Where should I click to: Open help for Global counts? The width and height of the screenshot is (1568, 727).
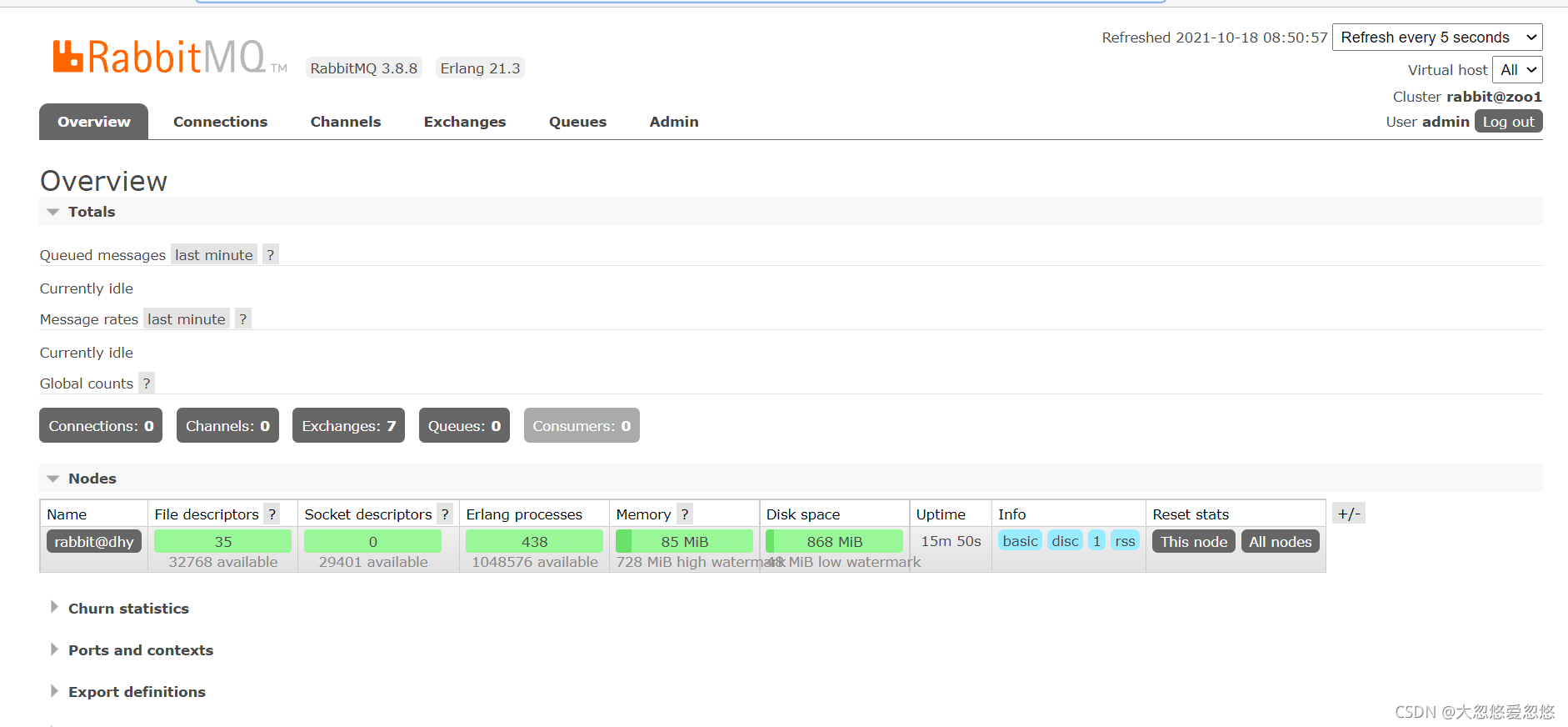click(x=147, y=383)
